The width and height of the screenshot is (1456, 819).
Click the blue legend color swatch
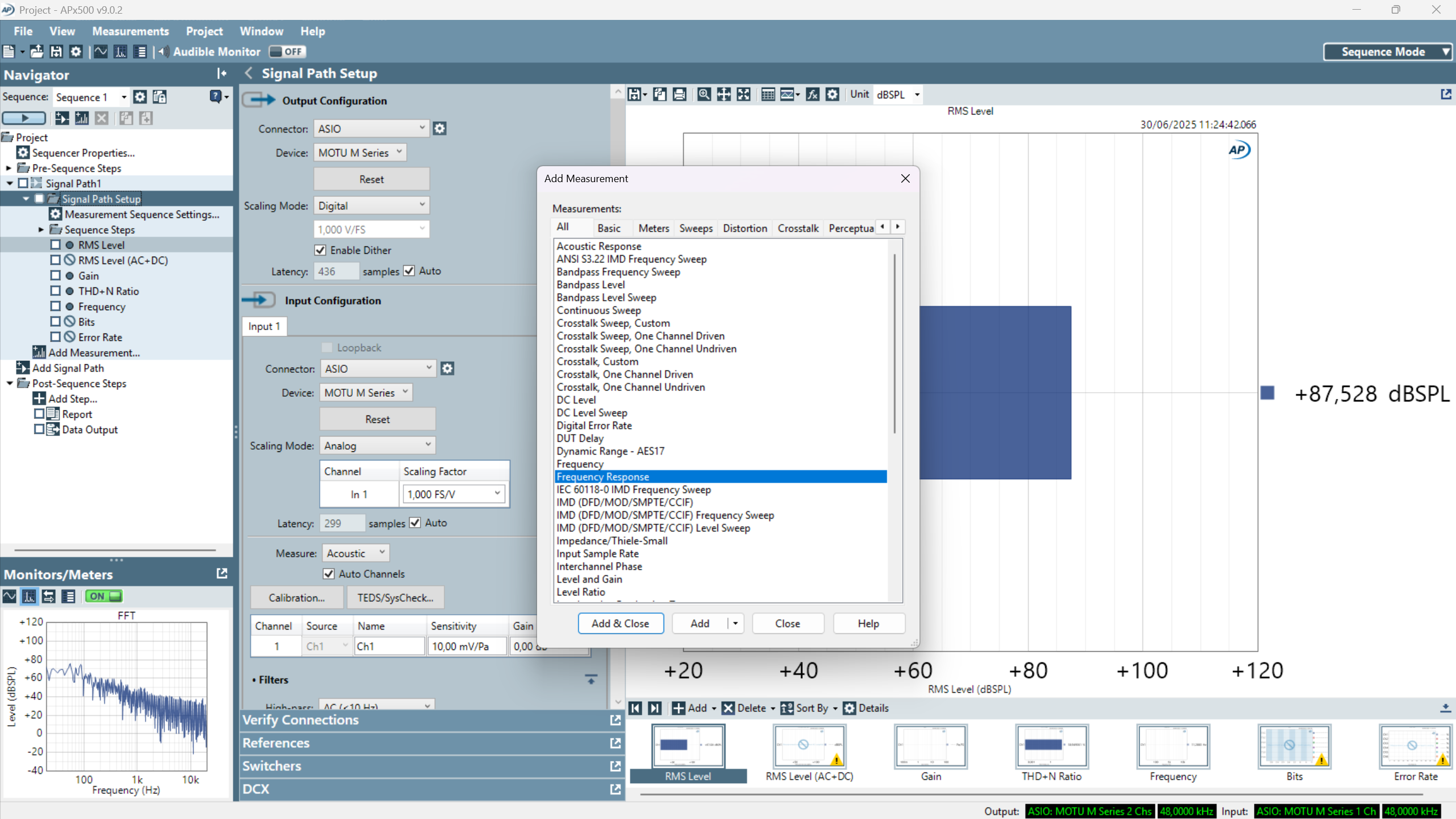[x=1267, y=393]
